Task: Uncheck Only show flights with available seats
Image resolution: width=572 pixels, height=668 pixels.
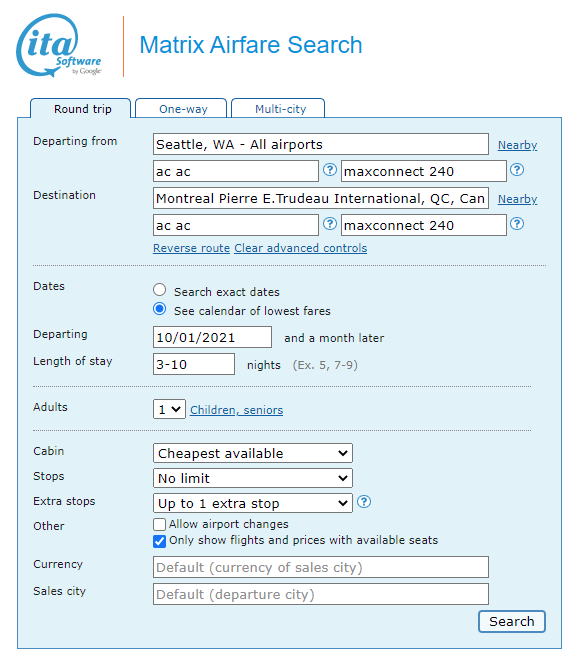Action: point(159,541)
